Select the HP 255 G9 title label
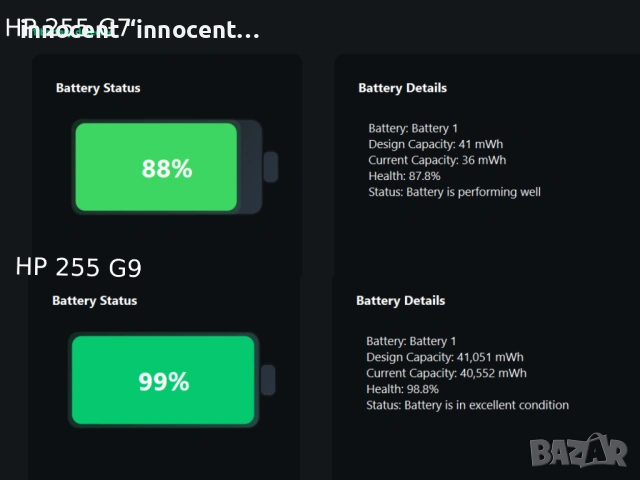This screenshot has height=480, width=640. coord(78,268)
